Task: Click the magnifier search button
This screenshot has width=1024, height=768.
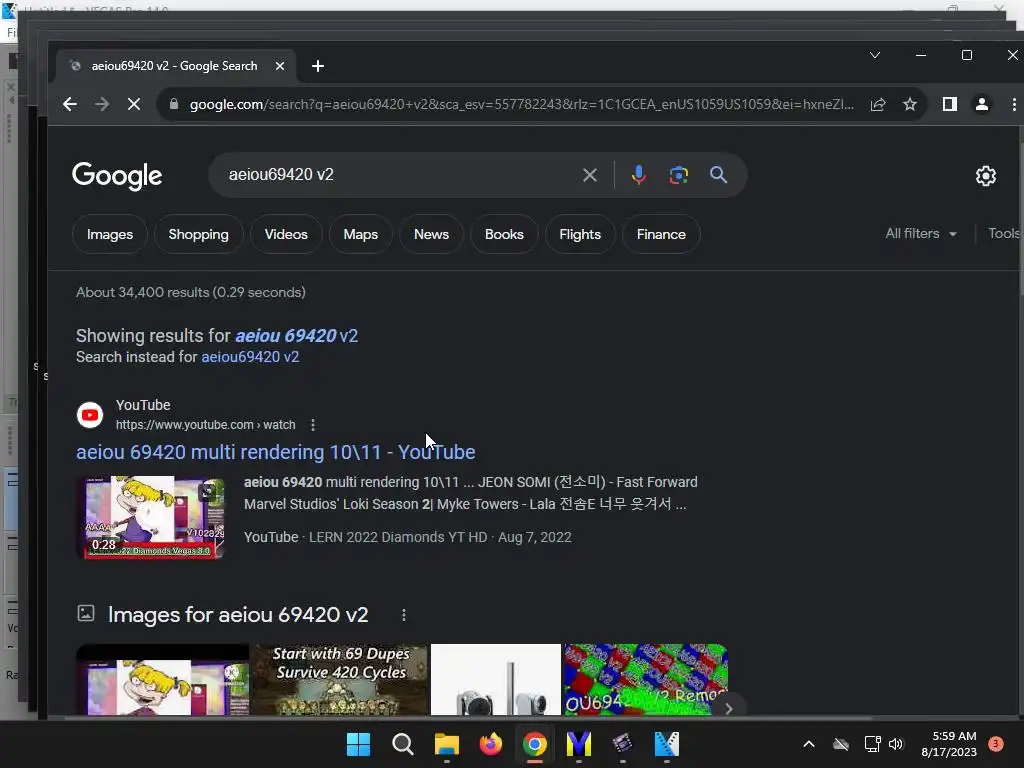Action: tap(718, 175)
